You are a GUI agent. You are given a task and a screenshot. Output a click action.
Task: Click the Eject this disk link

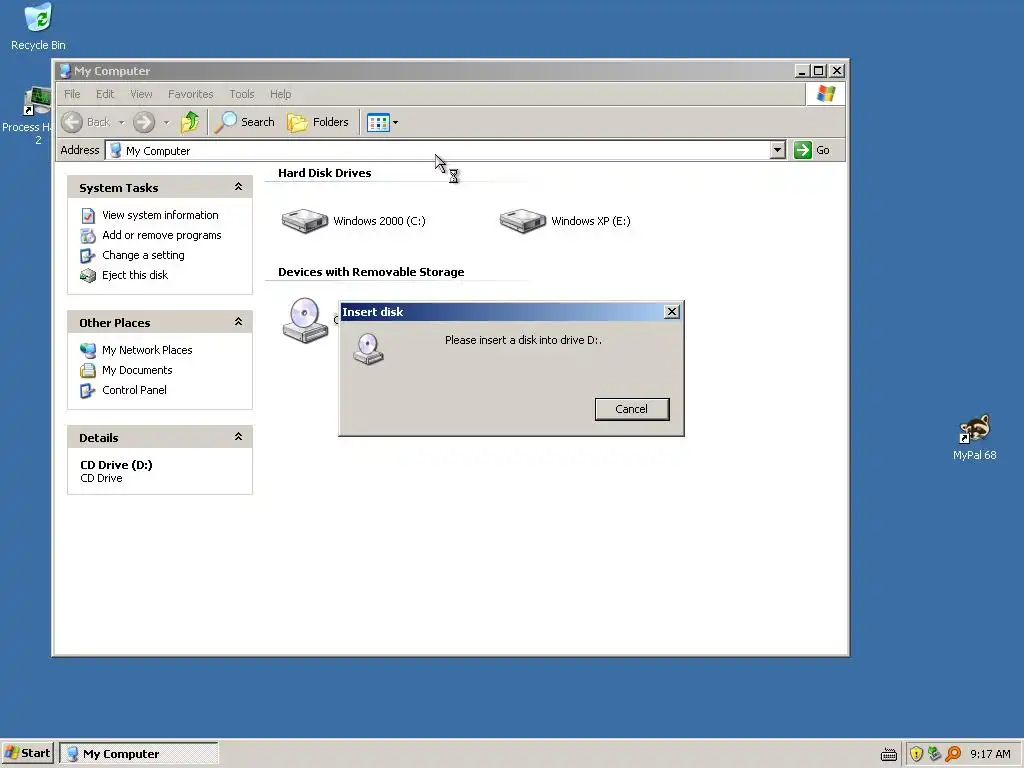point(135,276)
